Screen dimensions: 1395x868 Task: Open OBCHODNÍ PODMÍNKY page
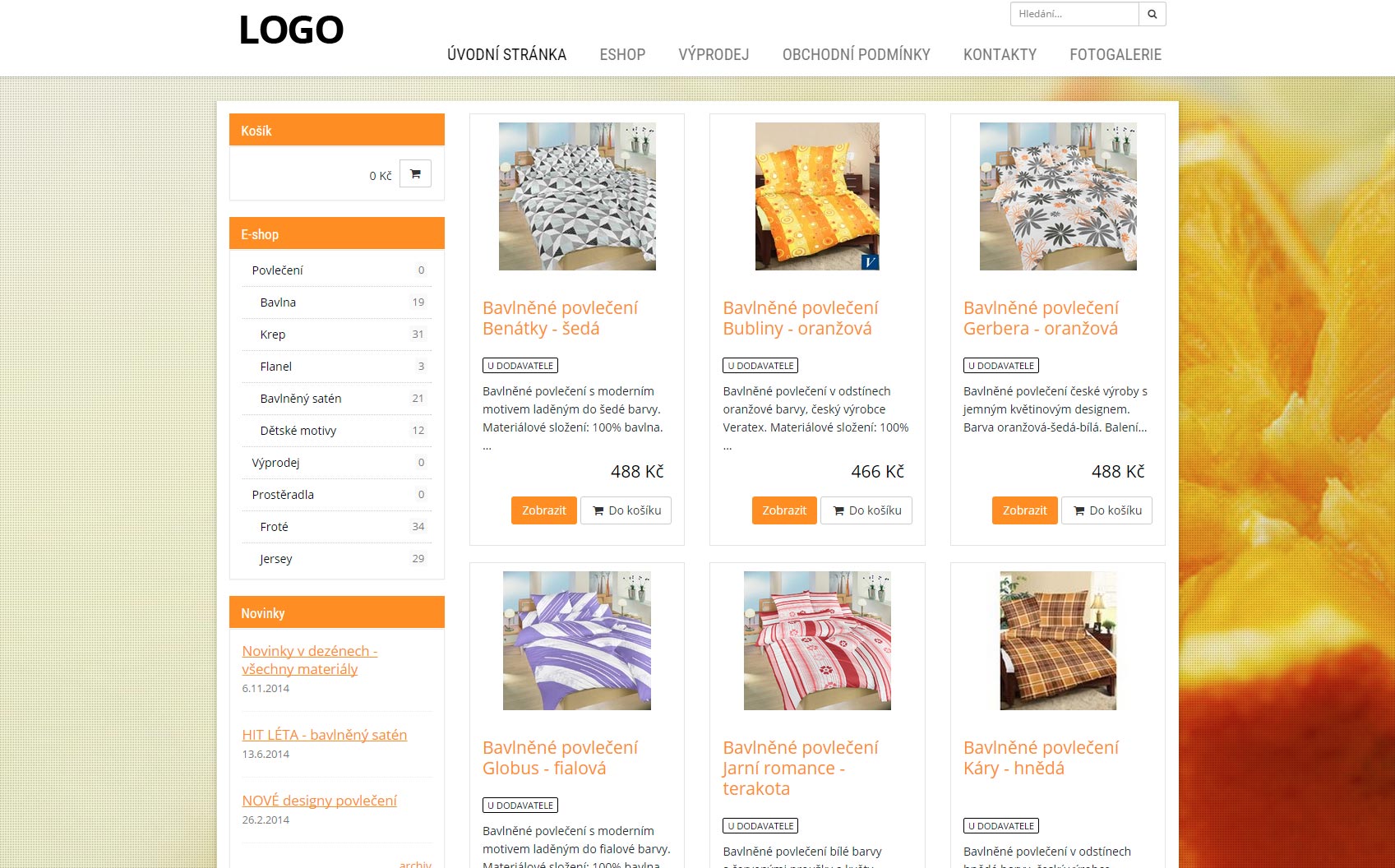click(x=856, y=55)
